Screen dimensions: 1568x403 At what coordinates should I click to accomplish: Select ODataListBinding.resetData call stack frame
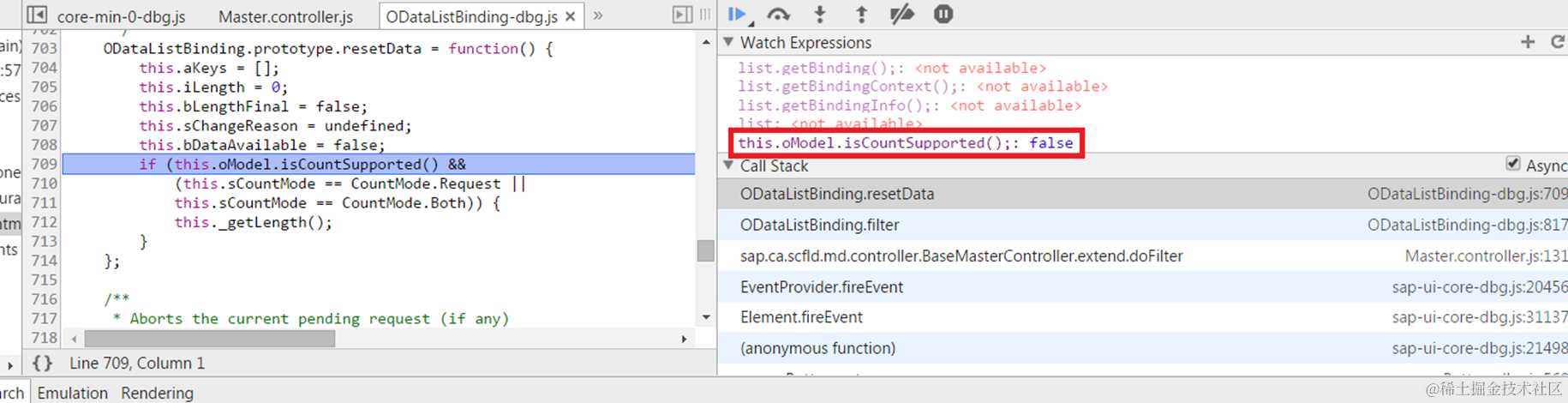click(1143, 194)
